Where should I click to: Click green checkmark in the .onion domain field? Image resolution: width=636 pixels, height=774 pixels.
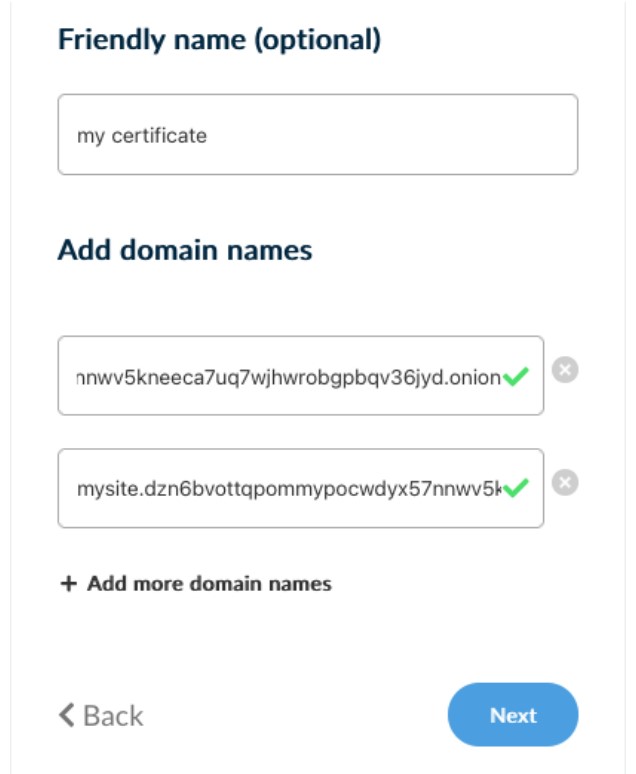click(x=516, y=377)
